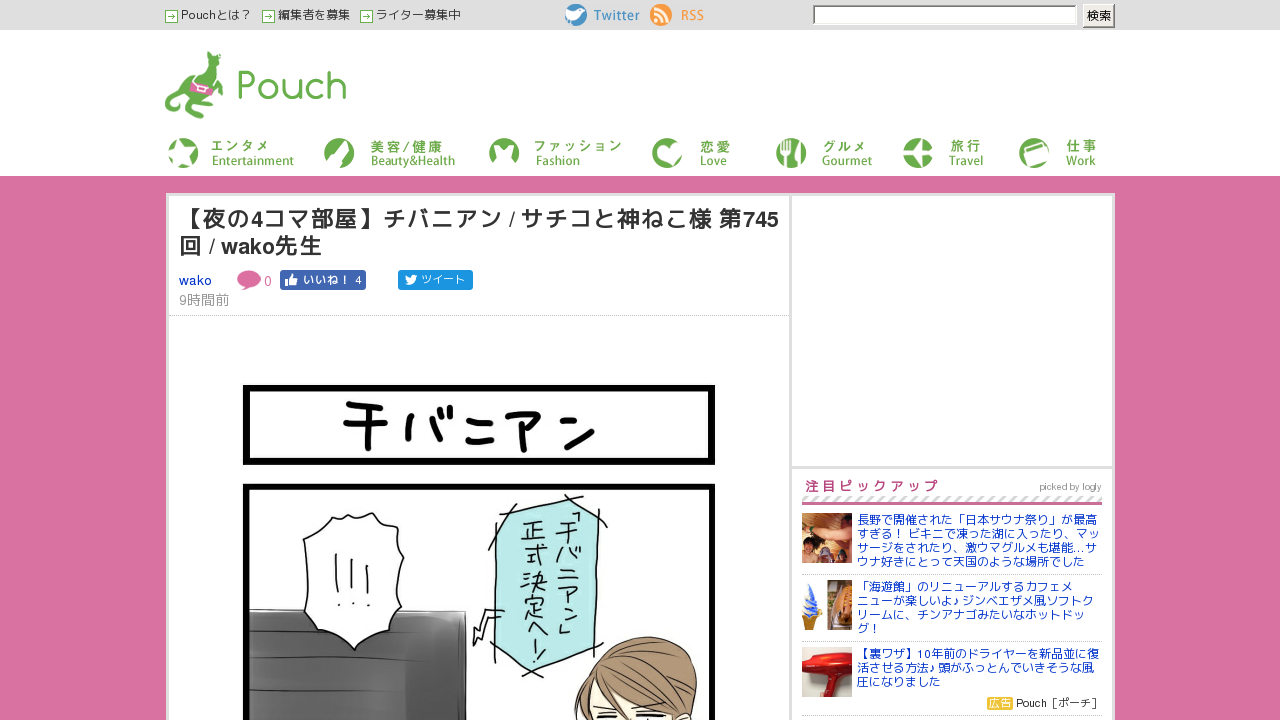The height and width of the screenshot is (720, 1280).
Task: Click the Fashion shirt icon
Action: point(504,153)
